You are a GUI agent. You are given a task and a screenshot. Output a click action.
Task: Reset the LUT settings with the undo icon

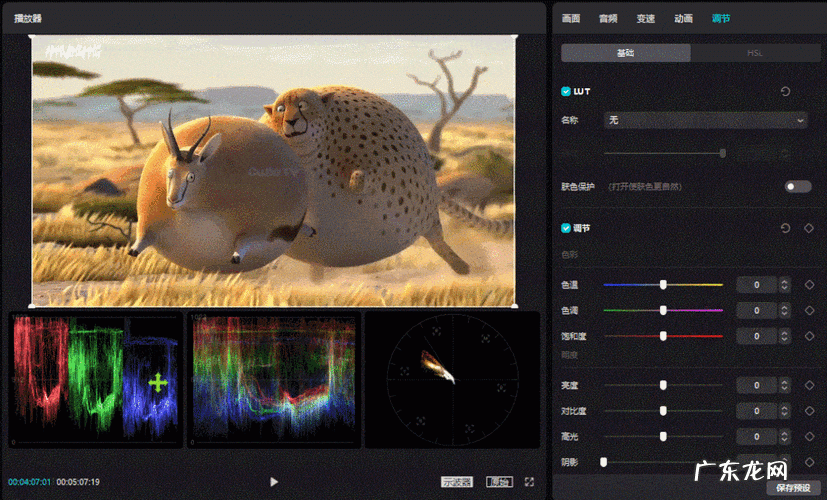click(x=785, y=92)
